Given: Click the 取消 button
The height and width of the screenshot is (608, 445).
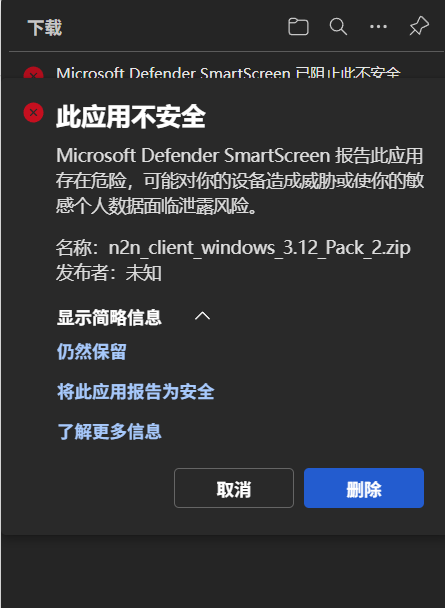Looking at the screenshot, I should 234,488.
